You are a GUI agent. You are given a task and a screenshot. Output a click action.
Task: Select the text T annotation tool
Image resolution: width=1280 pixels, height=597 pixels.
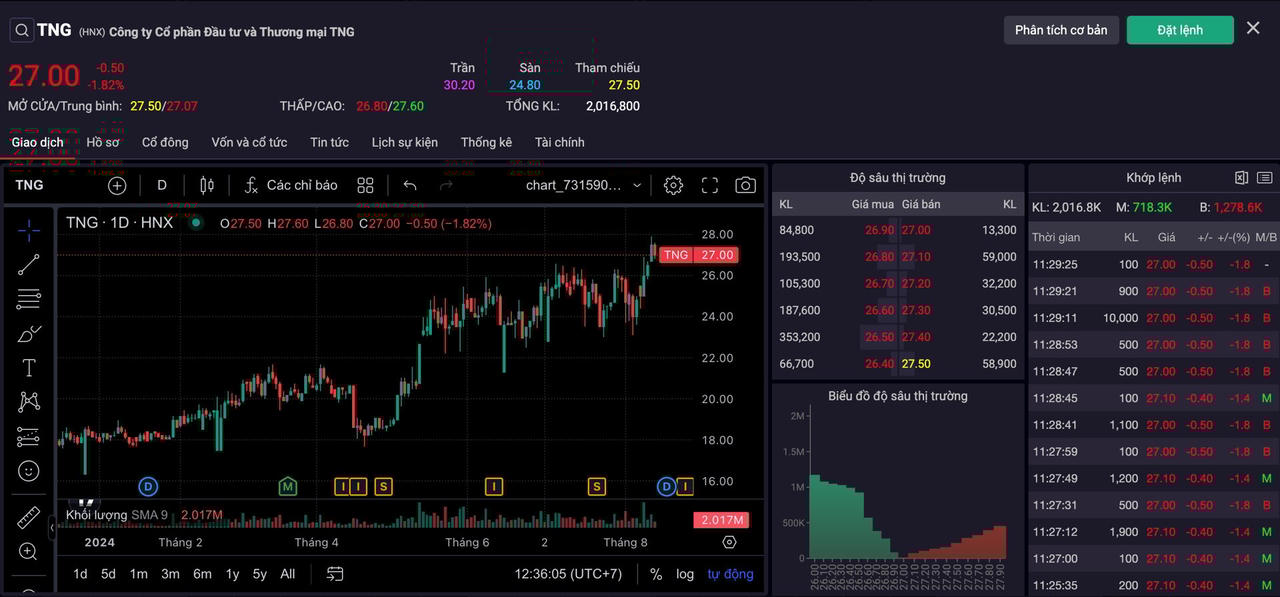[29, 368]
